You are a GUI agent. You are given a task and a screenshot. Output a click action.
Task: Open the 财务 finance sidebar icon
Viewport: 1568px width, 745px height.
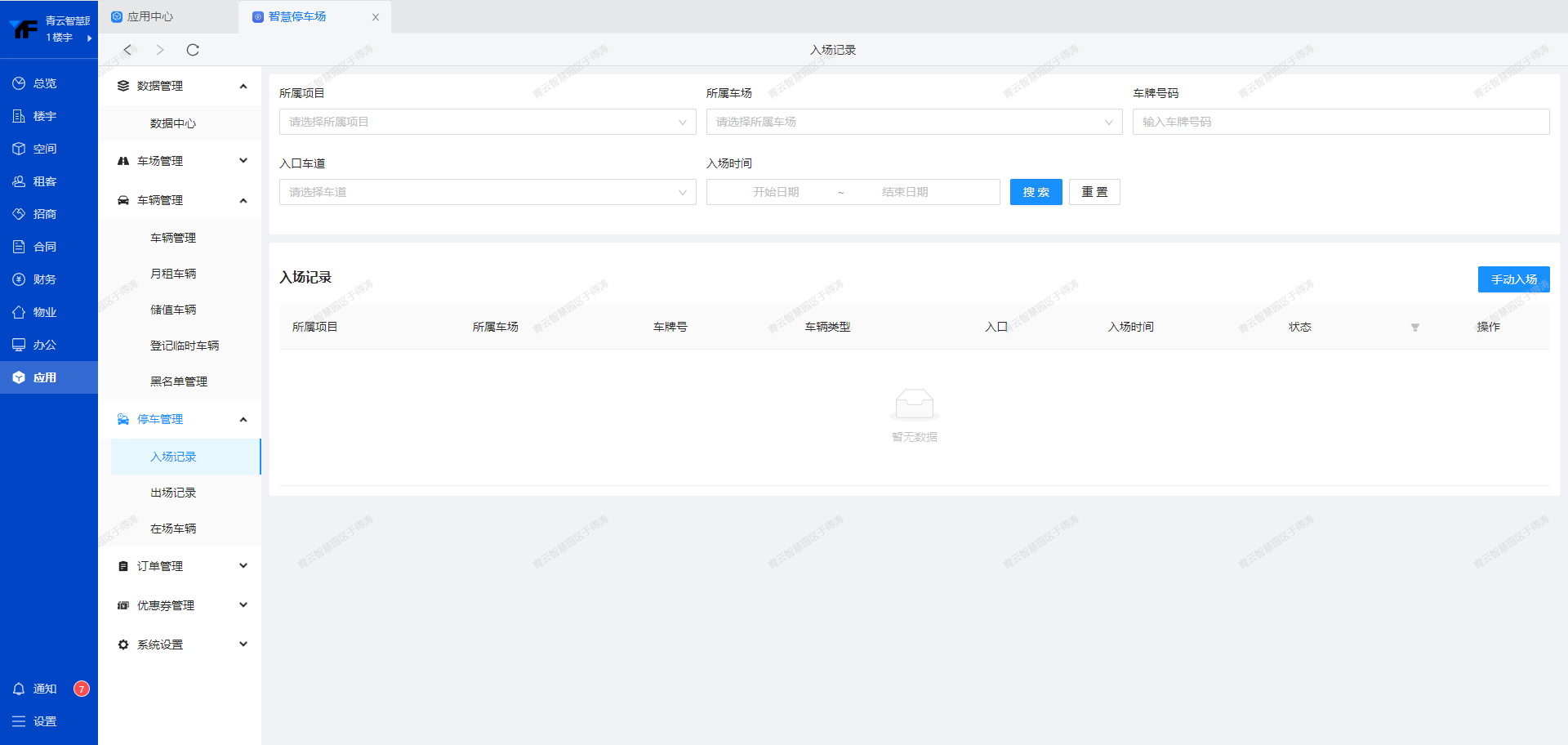pos(19,279)
